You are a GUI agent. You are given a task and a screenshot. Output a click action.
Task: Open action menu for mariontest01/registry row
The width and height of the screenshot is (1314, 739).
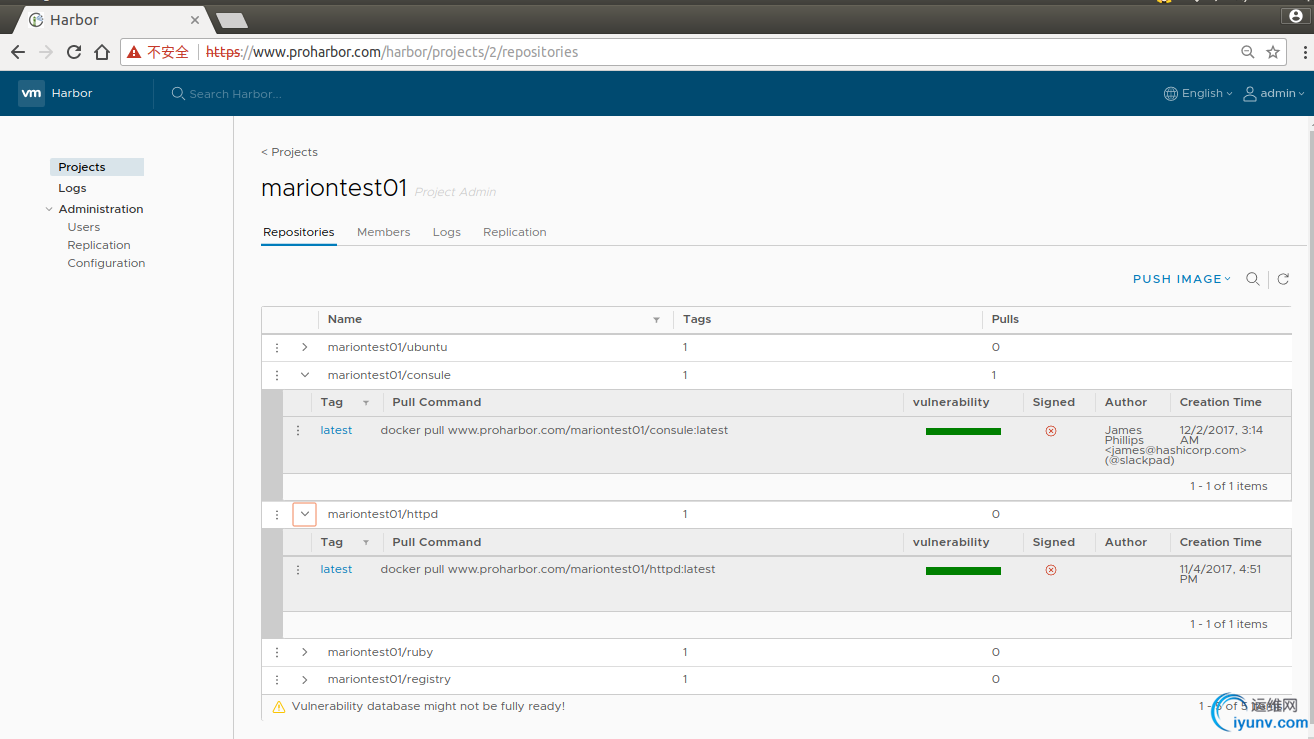277,680
